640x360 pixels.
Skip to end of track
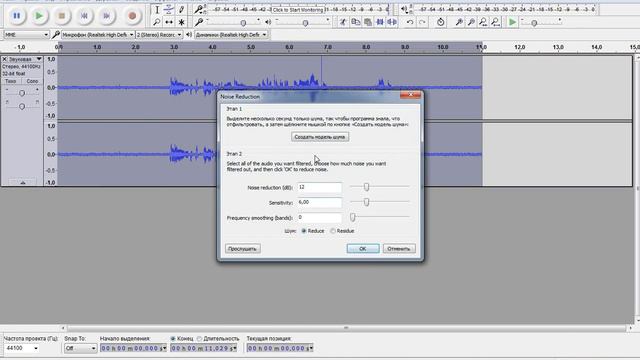point(107,16)
